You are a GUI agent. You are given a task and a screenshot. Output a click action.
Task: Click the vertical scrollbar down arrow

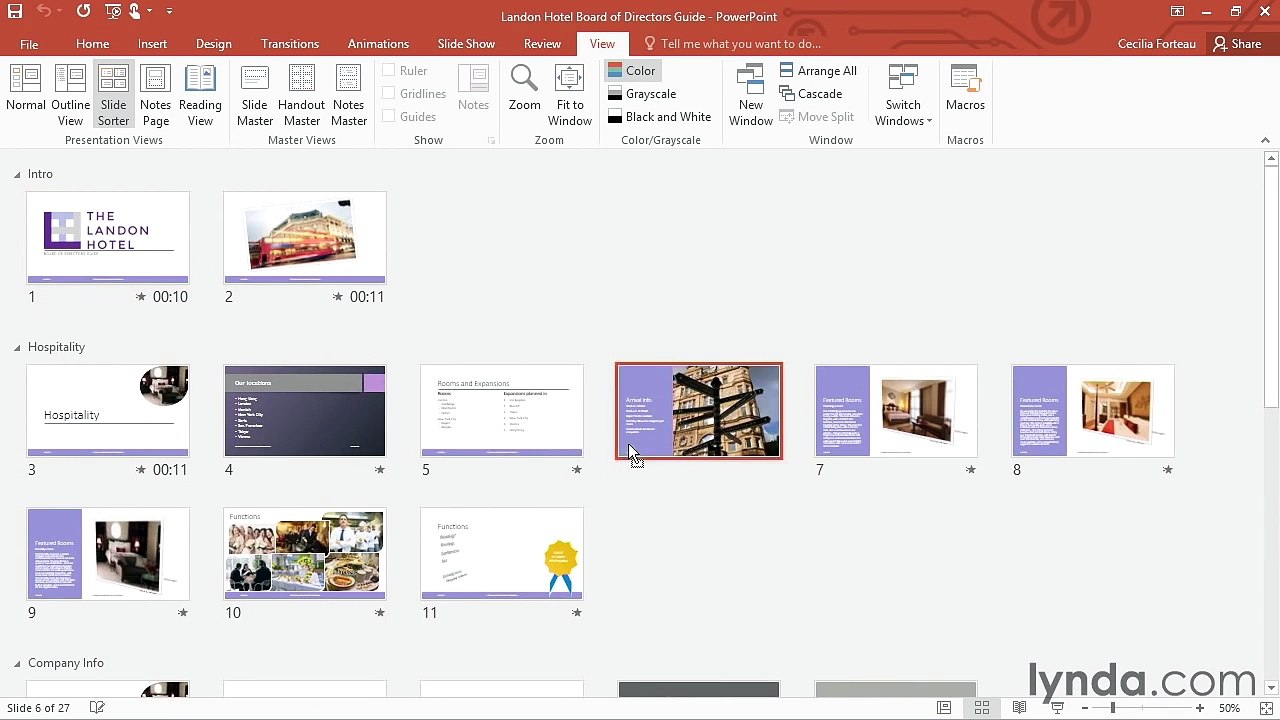tap(1271, 688)
